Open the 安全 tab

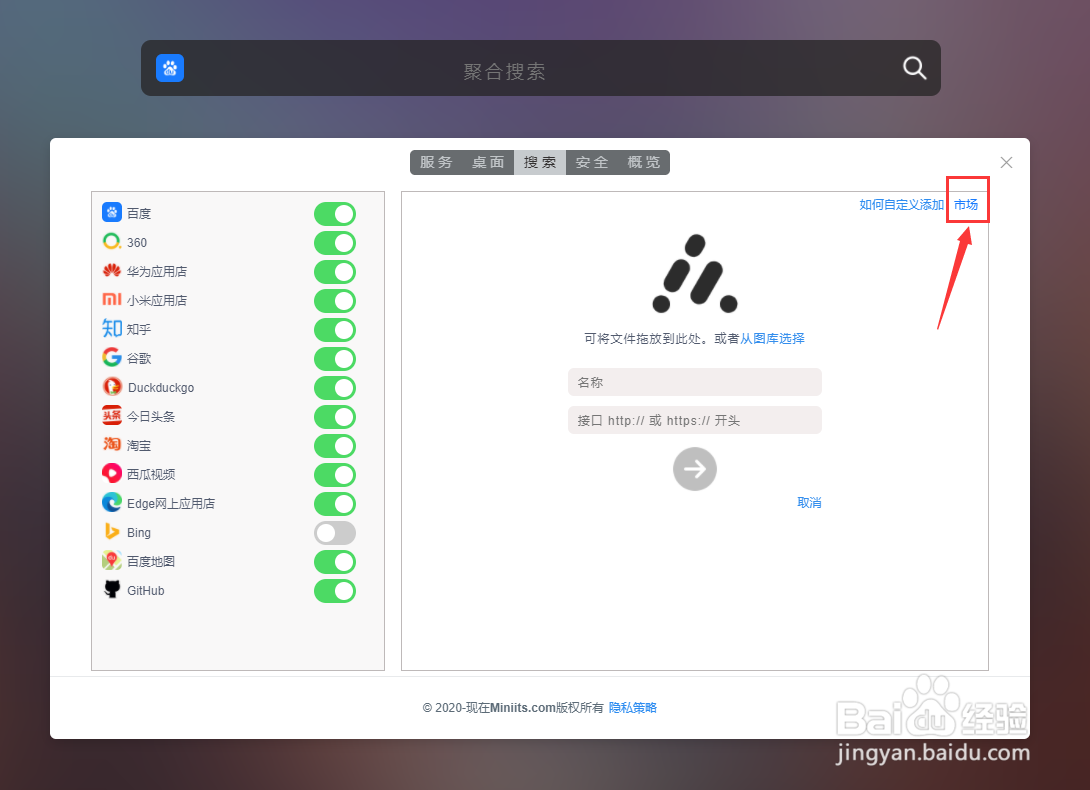click(x=592, y=162)
